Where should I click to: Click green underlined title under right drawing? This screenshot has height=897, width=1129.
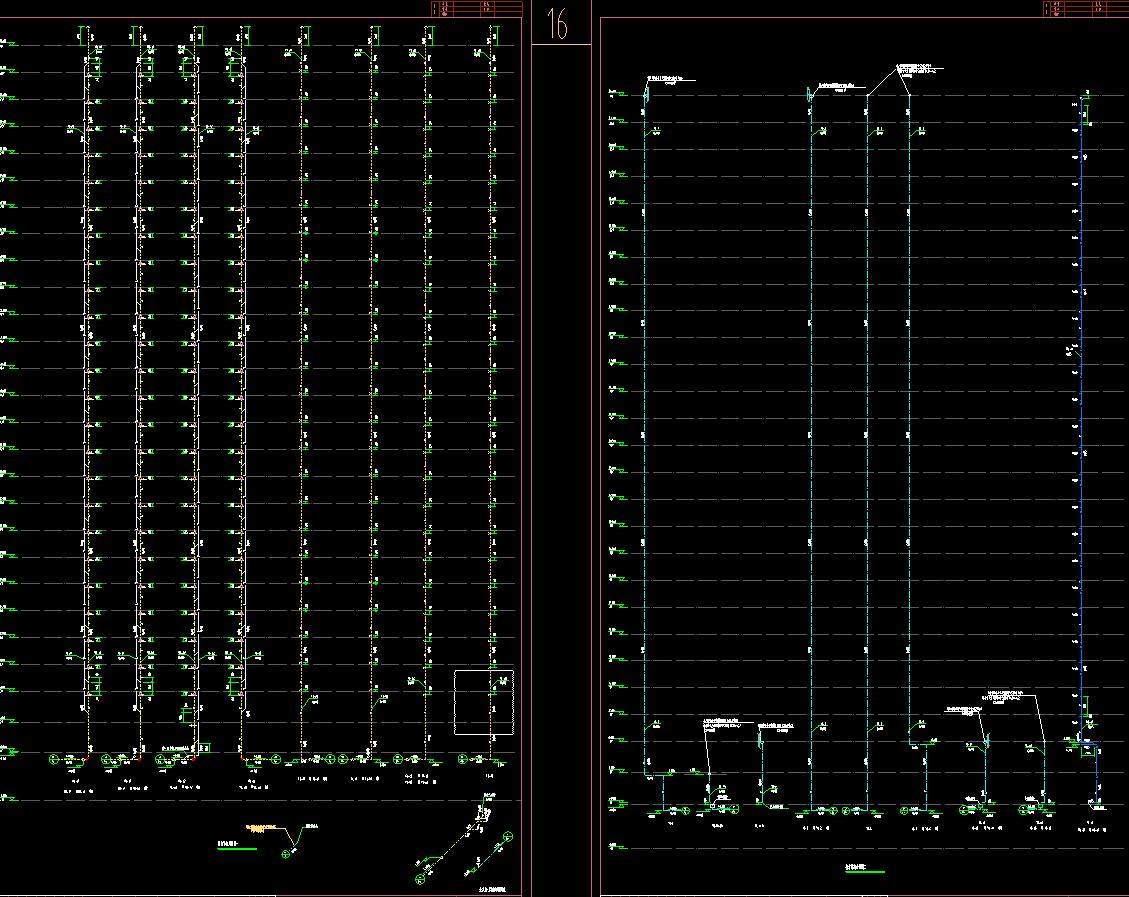point(864,870)
